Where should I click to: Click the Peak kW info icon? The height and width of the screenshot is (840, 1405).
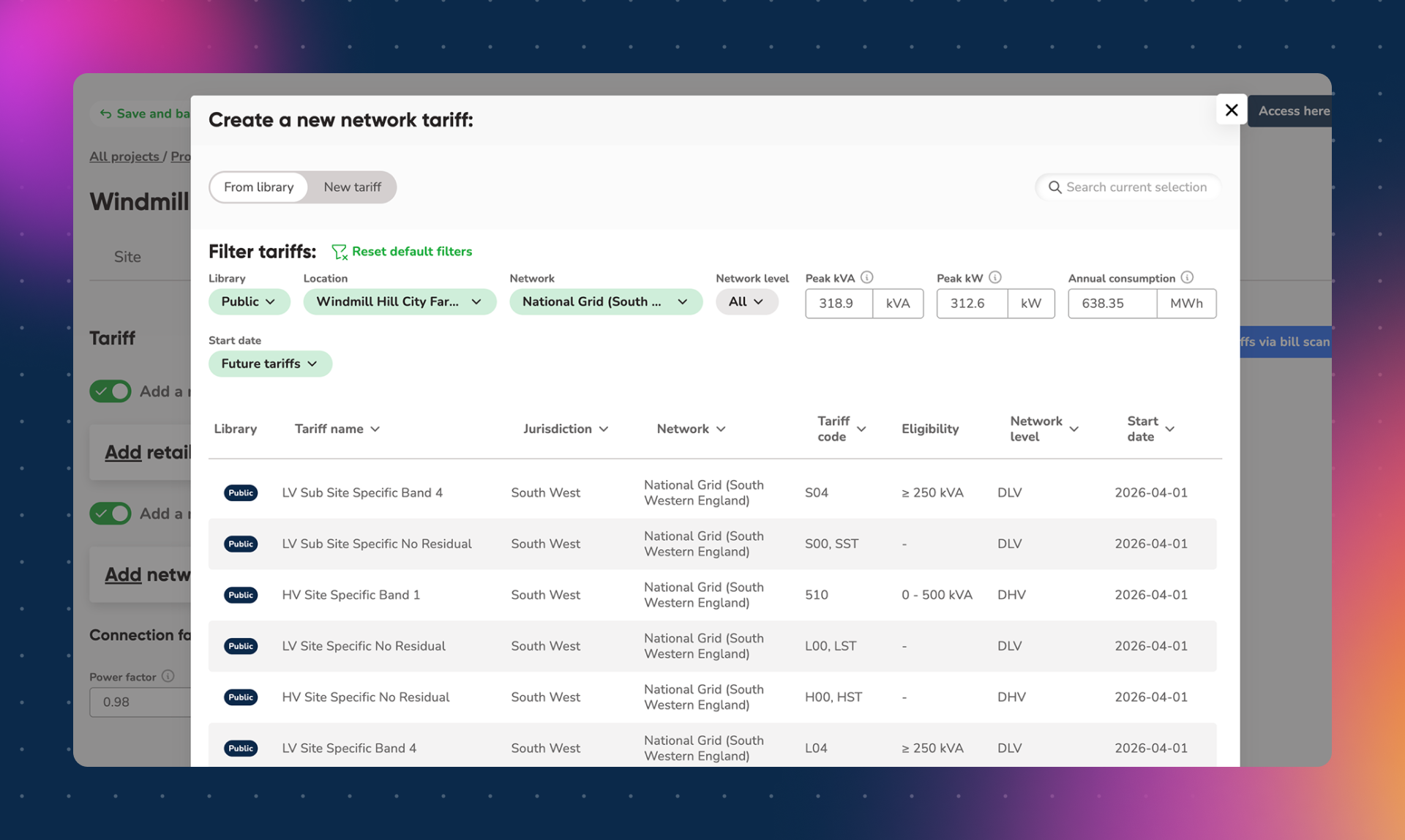994,277
